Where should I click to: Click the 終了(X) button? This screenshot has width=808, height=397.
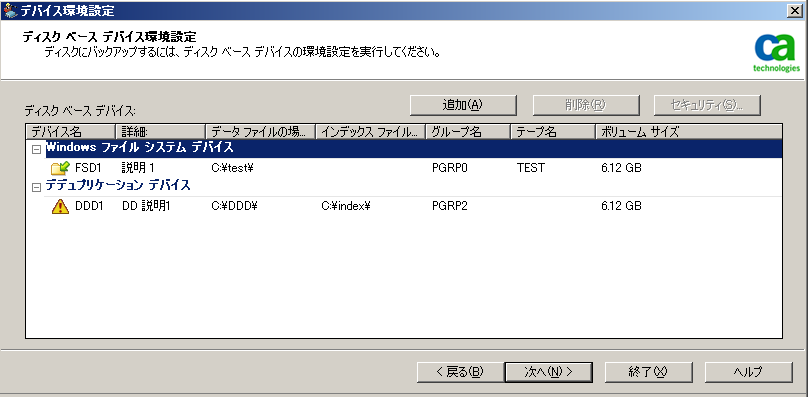pos(648,371)
